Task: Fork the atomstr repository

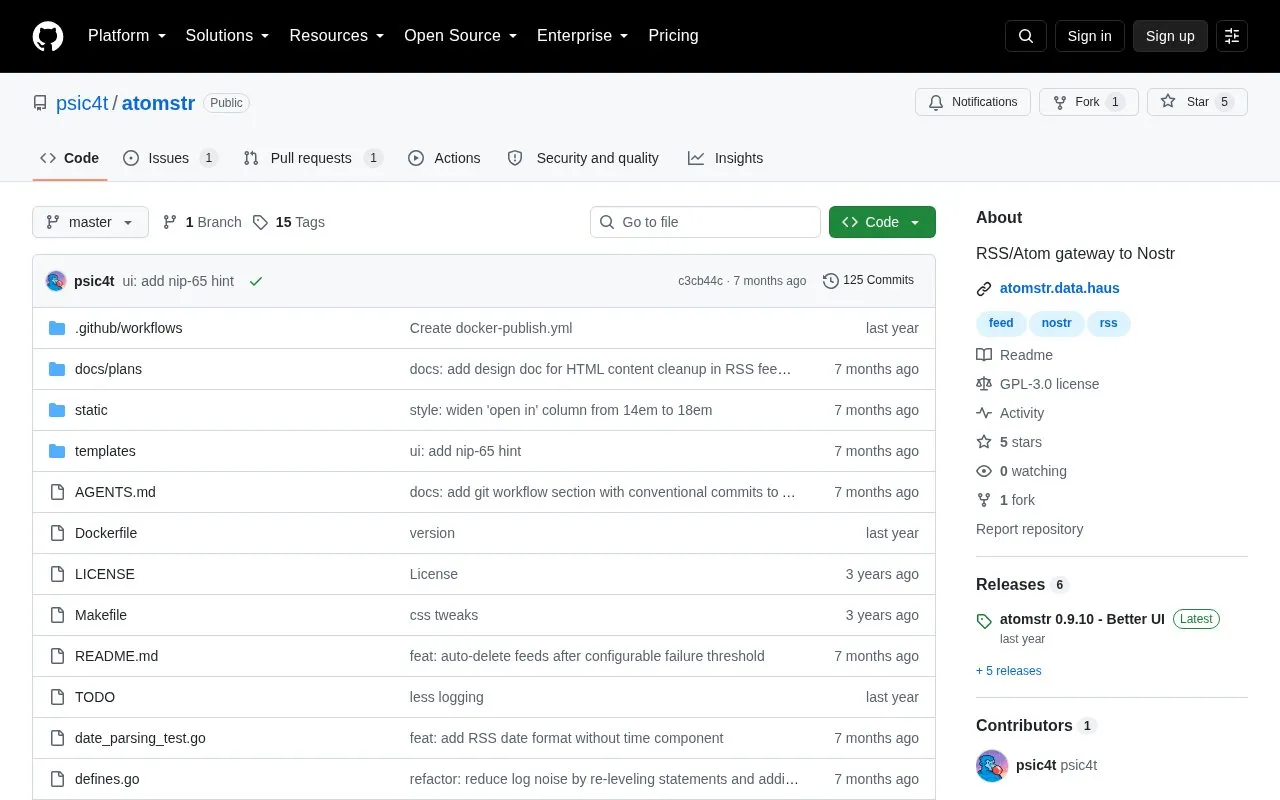Action: [x=1089, y=102]
